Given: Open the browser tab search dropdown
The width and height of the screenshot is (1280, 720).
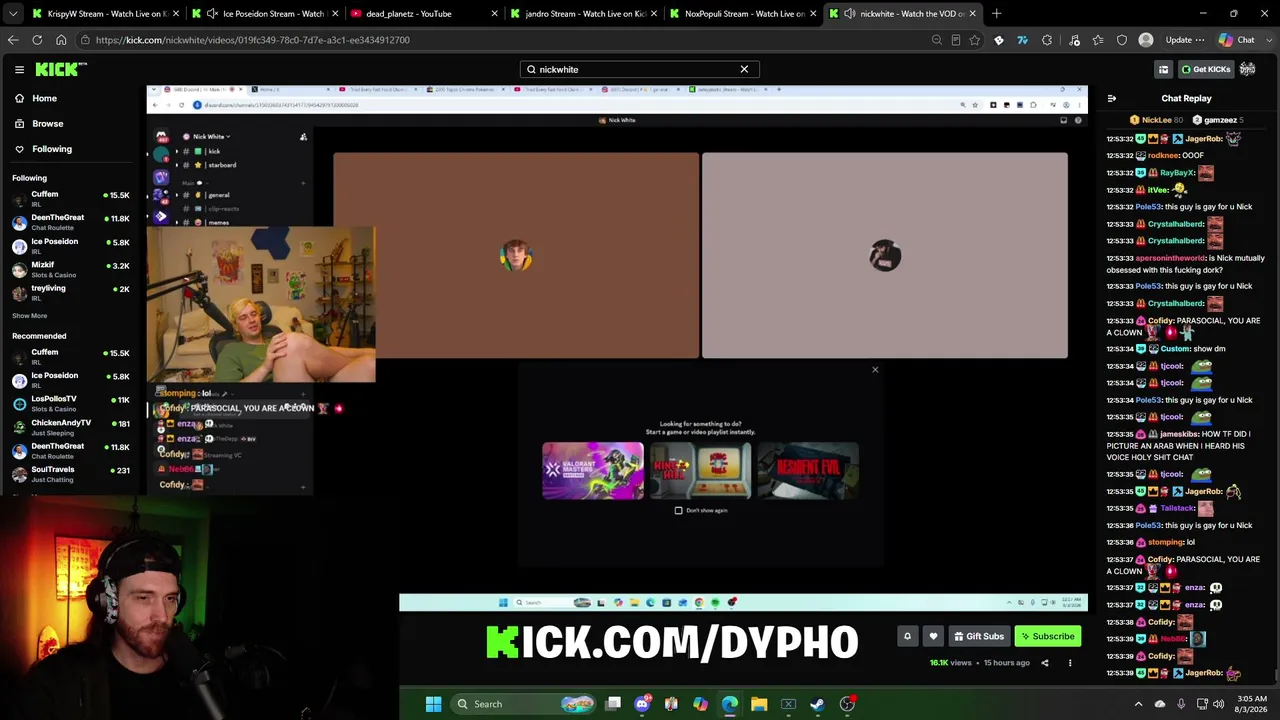Looking at the screenshot, I should coord(11,14).
